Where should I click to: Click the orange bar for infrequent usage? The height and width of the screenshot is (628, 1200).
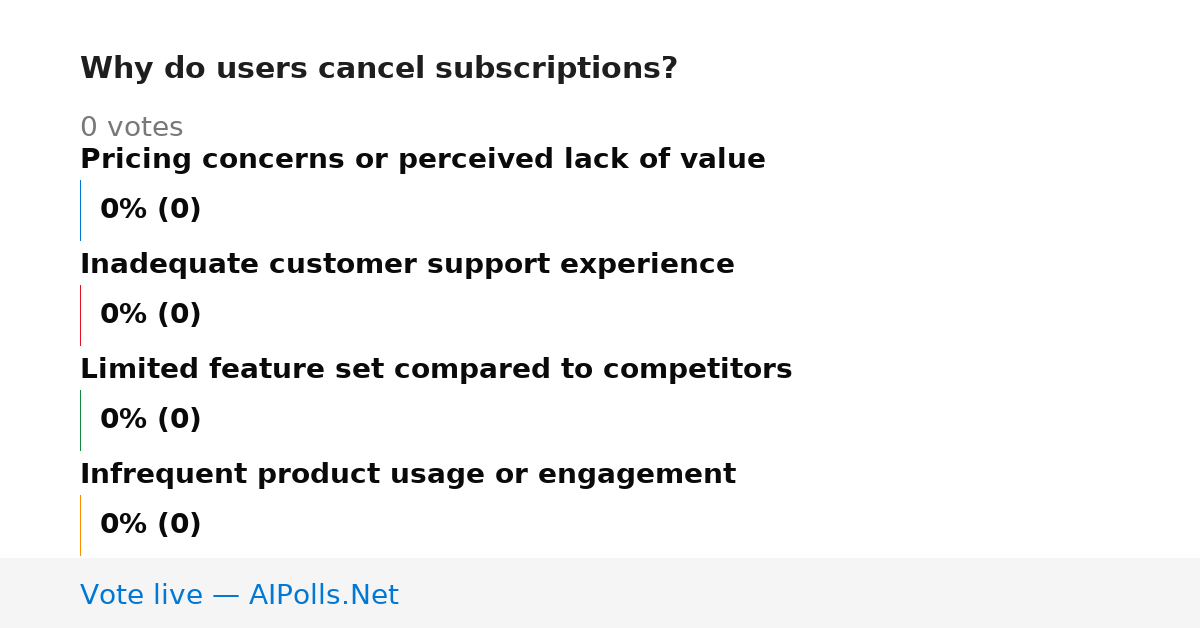tap(80, 525)
